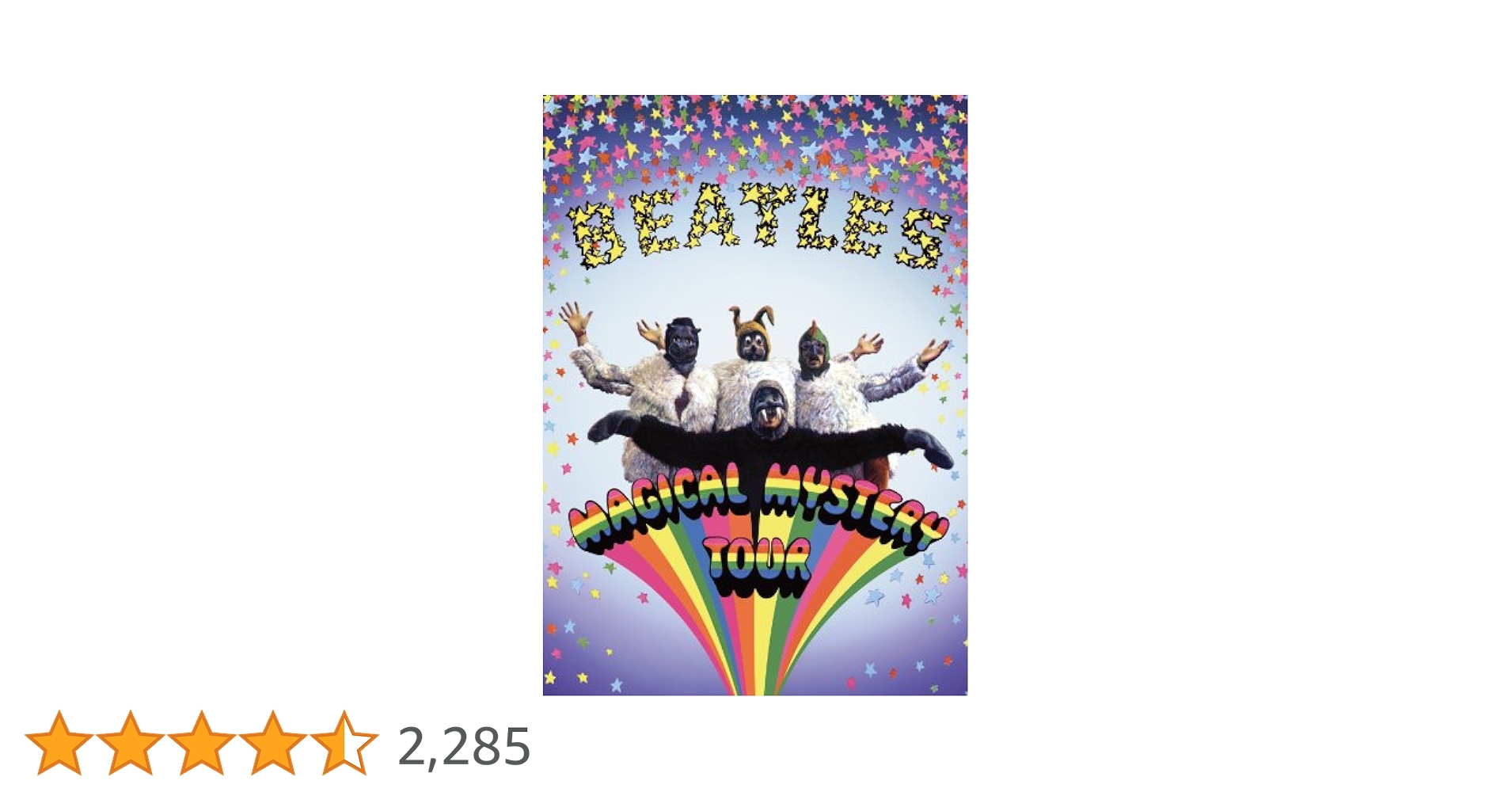
Task: Click the rainbow TOUR word on cover
Action: pos(758,567)
